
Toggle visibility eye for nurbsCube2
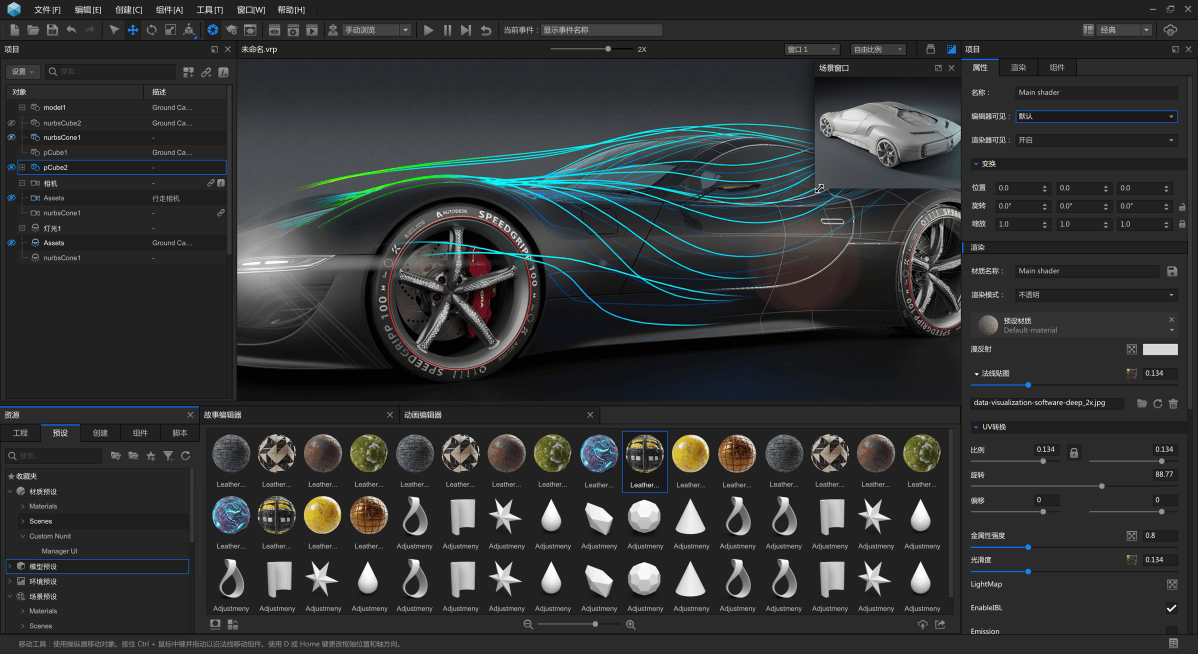pyautogui.click(x=11, y=123)
